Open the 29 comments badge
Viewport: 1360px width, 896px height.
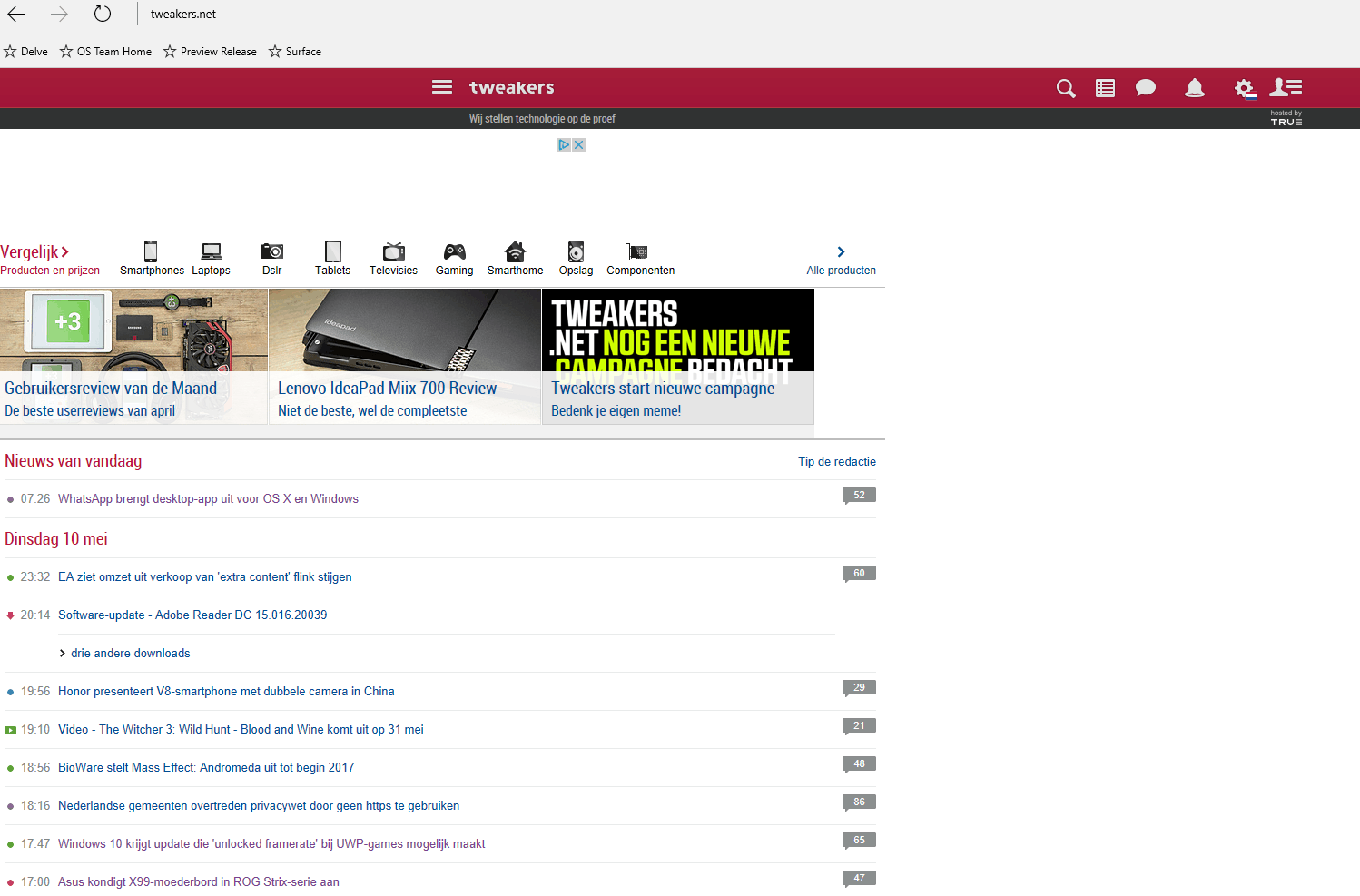tap(859, 688)
